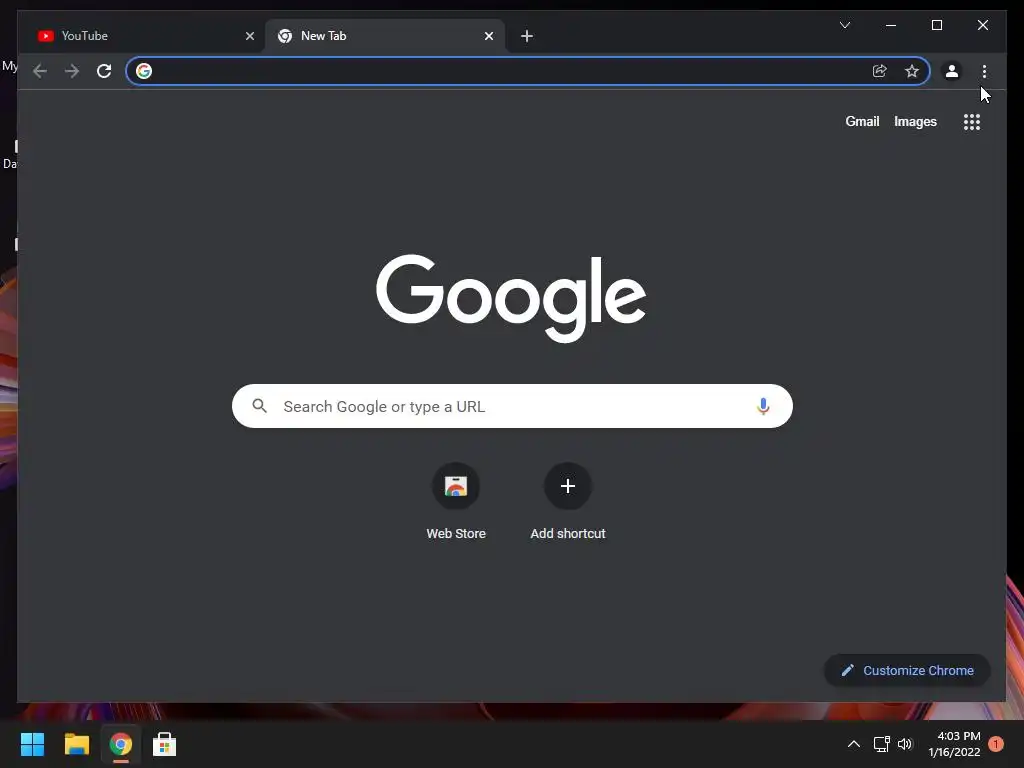1024x768 pixels.
Task: Close the New Tab tab
Action: 488,36
